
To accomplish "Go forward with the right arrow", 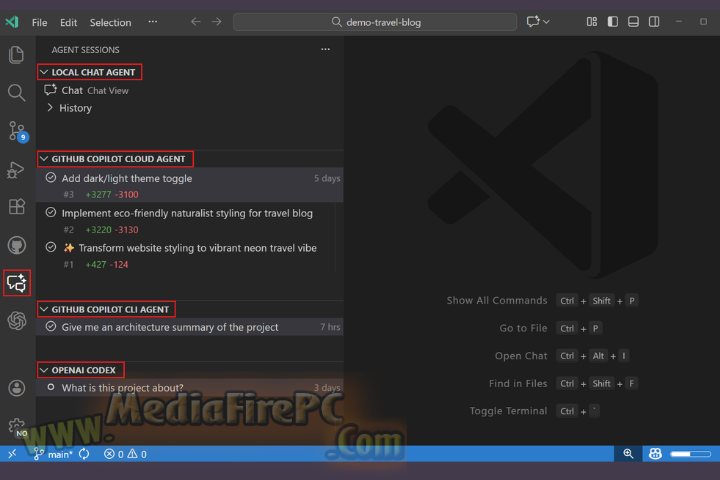I will (x=216, y=22).
